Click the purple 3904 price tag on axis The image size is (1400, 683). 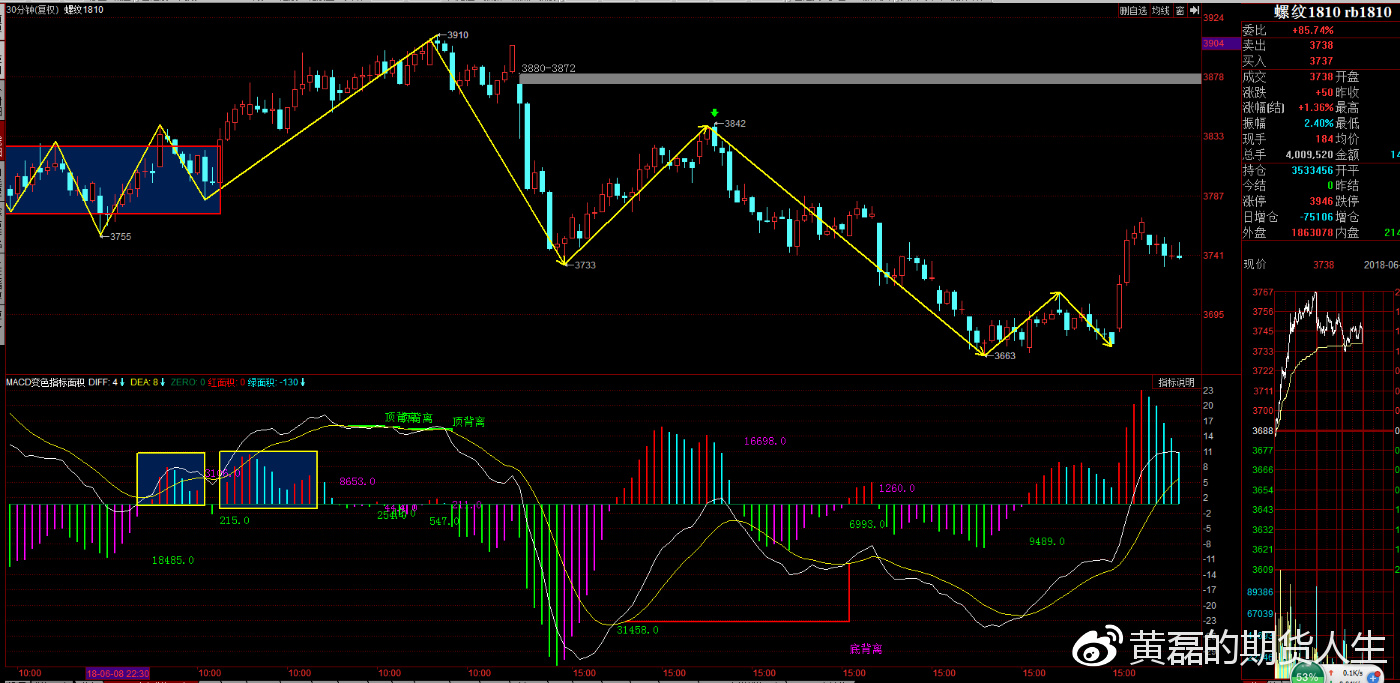[1213, 44]
